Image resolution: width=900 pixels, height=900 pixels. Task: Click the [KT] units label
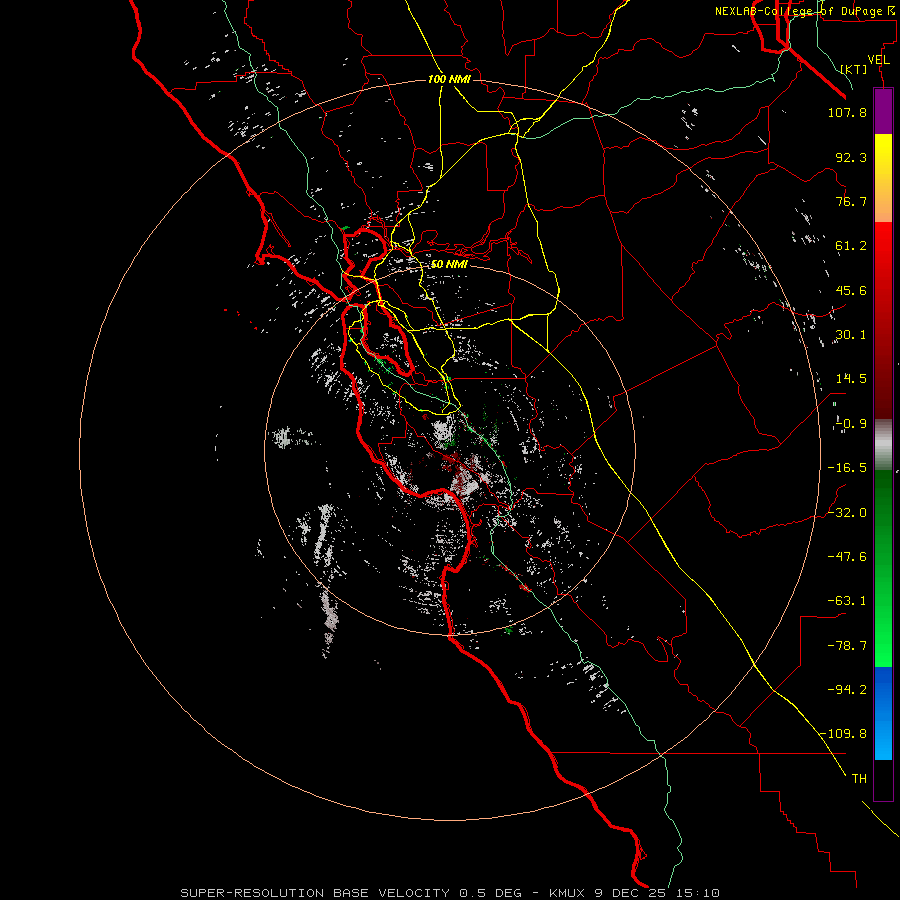click(854, 69)
